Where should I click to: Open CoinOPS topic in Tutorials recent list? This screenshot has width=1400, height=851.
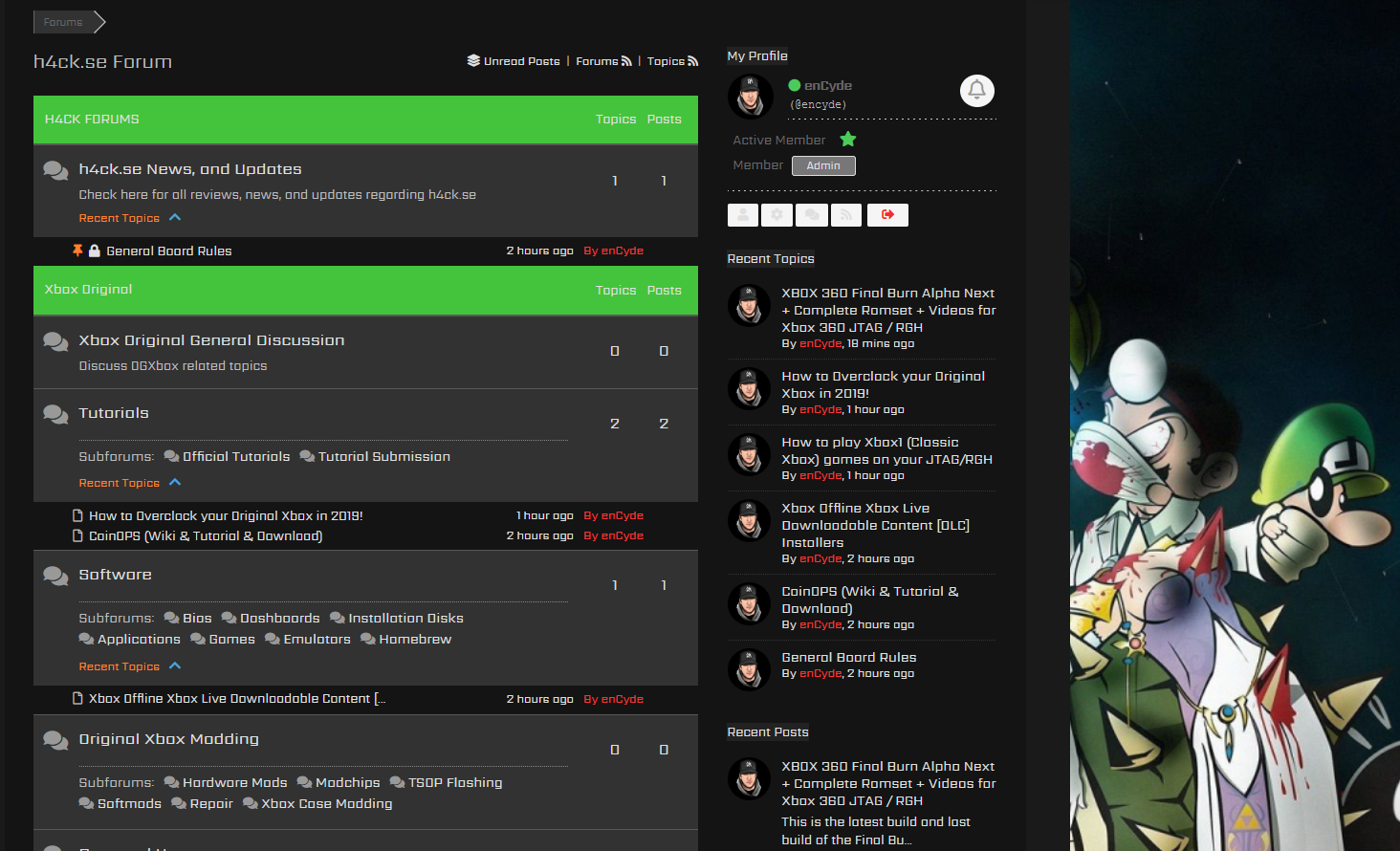tap(206, 535)
